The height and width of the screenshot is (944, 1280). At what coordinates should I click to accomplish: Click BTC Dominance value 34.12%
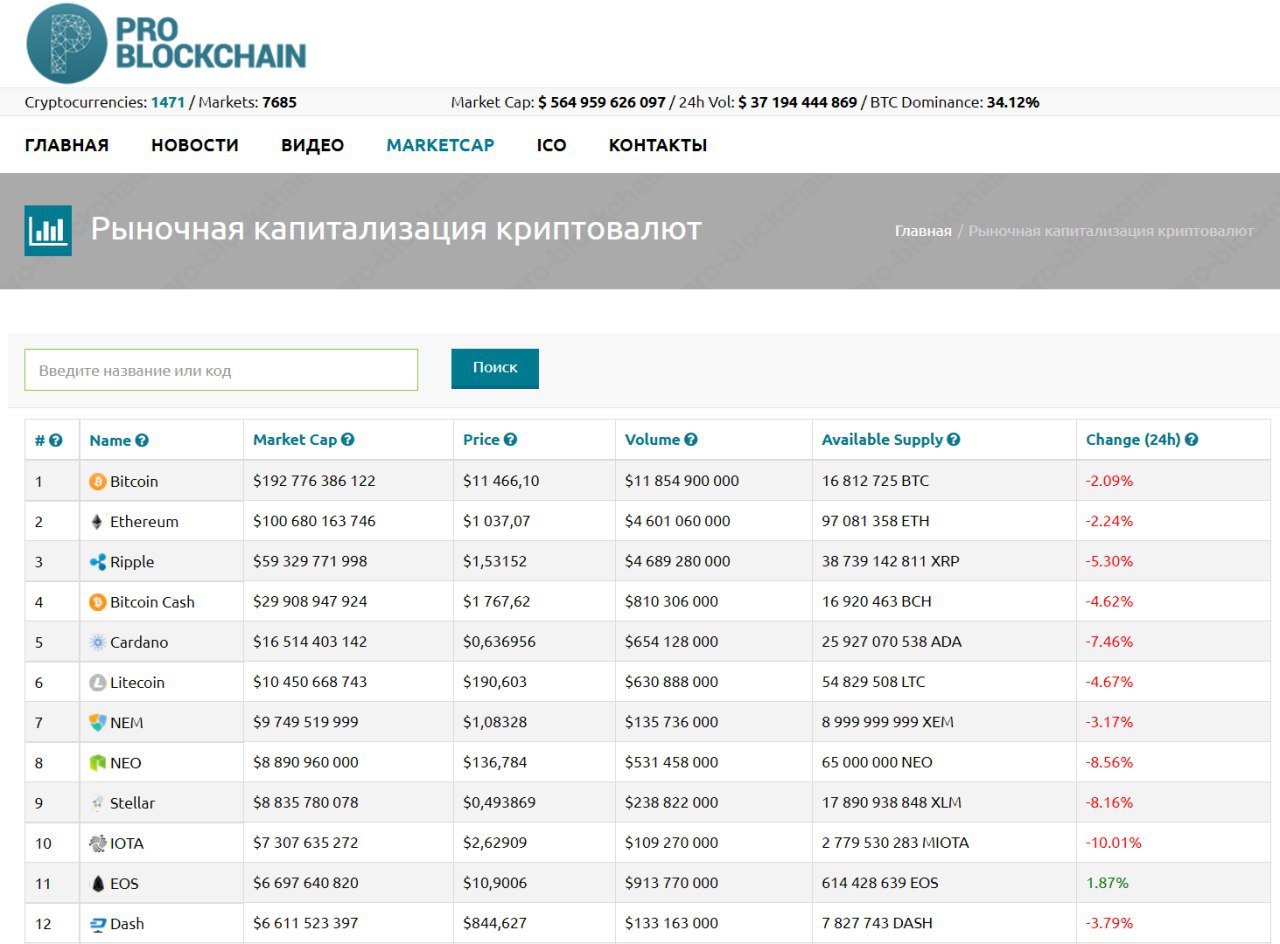coord(1013,102)
